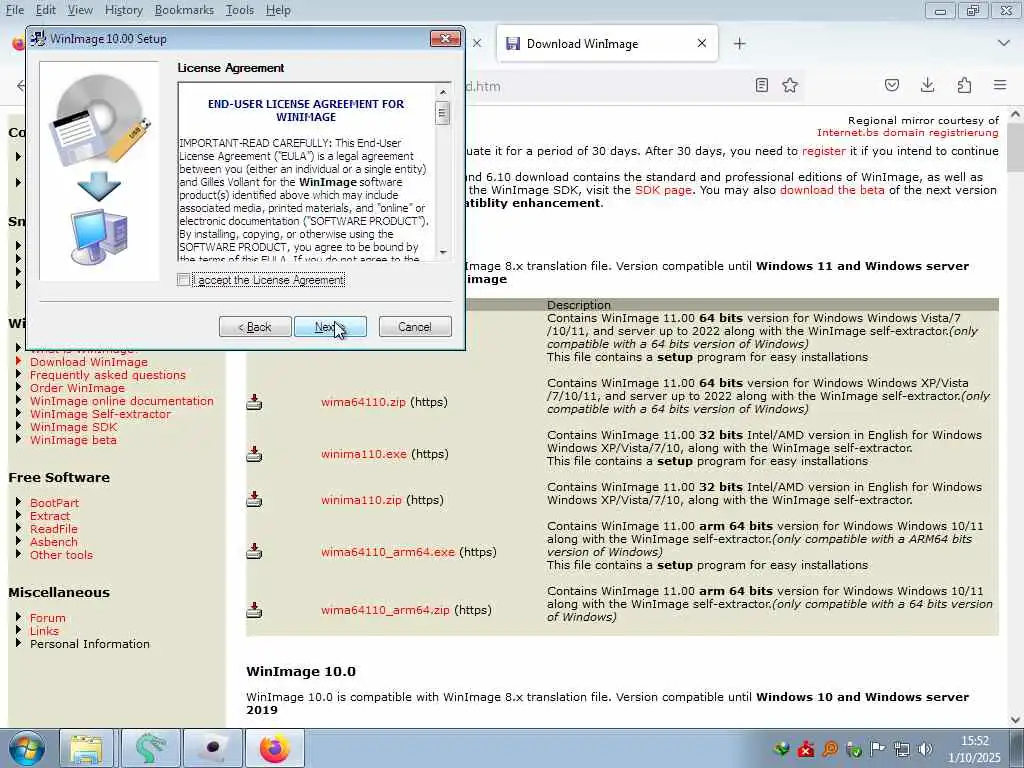Image resolution: width=1024 pixels, height=768 pixels.
Task: Follow the SDK page link
Action: click(663, 190)
